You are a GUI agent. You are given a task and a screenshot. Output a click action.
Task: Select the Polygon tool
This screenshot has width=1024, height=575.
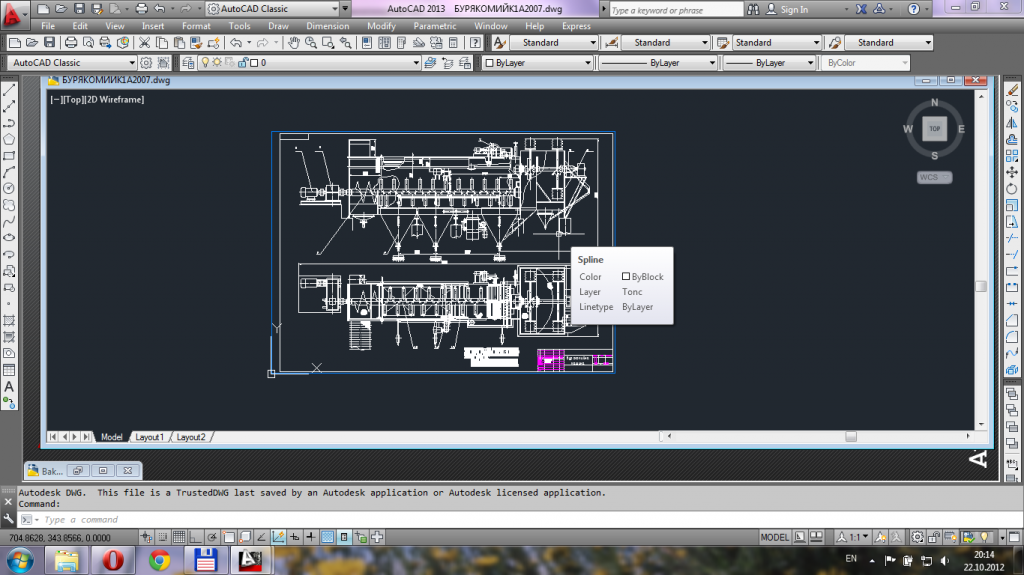coord(9,139)
